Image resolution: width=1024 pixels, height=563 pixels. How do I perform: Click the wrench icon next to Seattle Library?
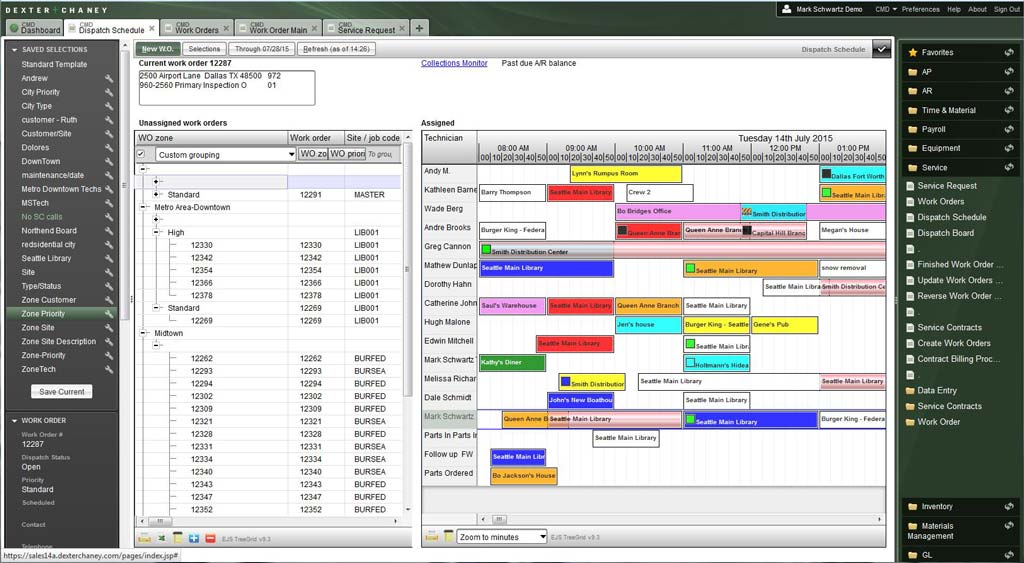(109, 259)
